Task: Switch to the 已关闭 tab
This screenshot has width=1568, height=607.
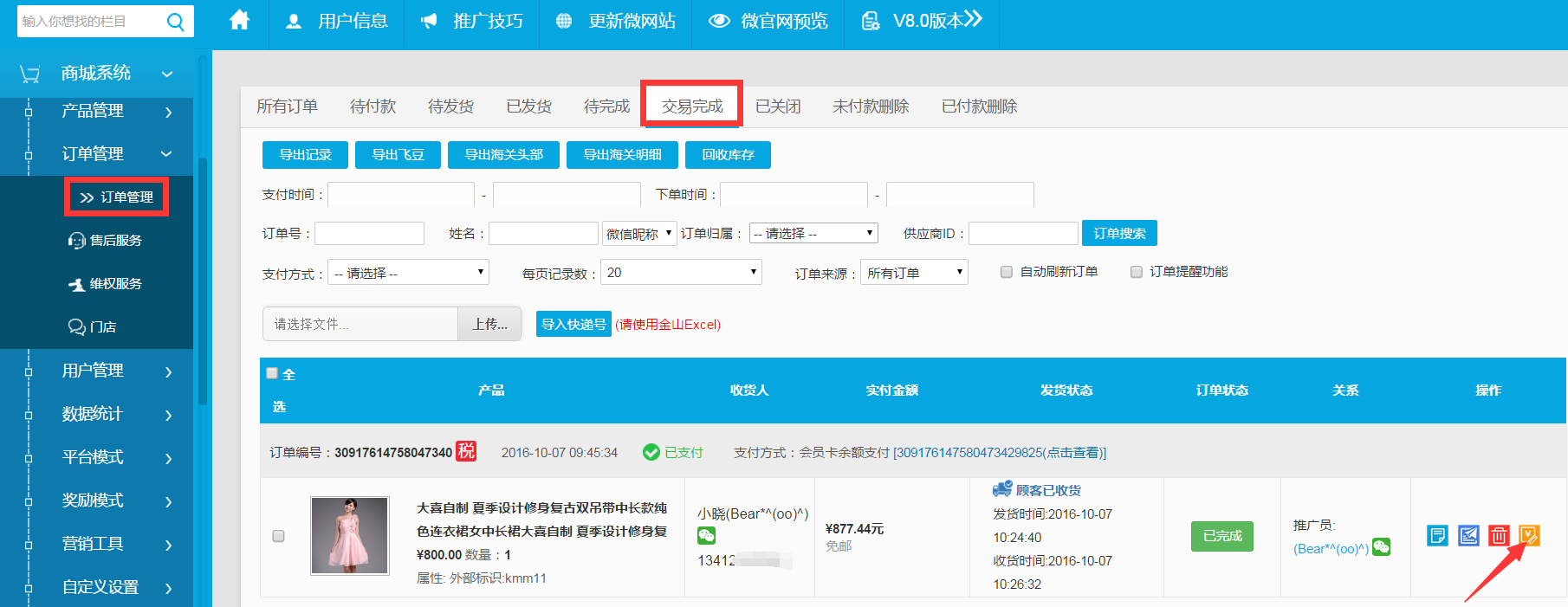Action: 778,107
